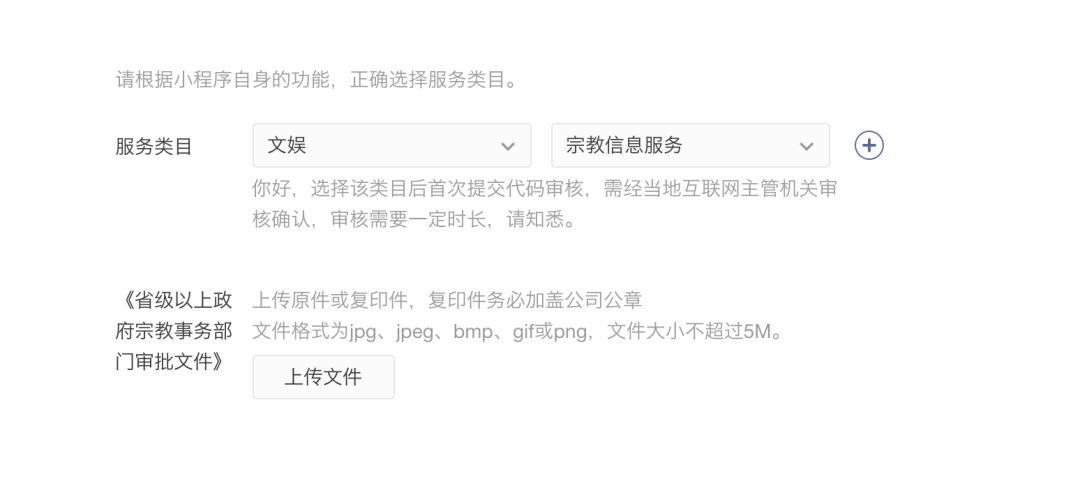This screenshot has height=500, width=1080.
Task: Click the 府宗教事务部 middle line of document label
Action: (x=174, y=331)
